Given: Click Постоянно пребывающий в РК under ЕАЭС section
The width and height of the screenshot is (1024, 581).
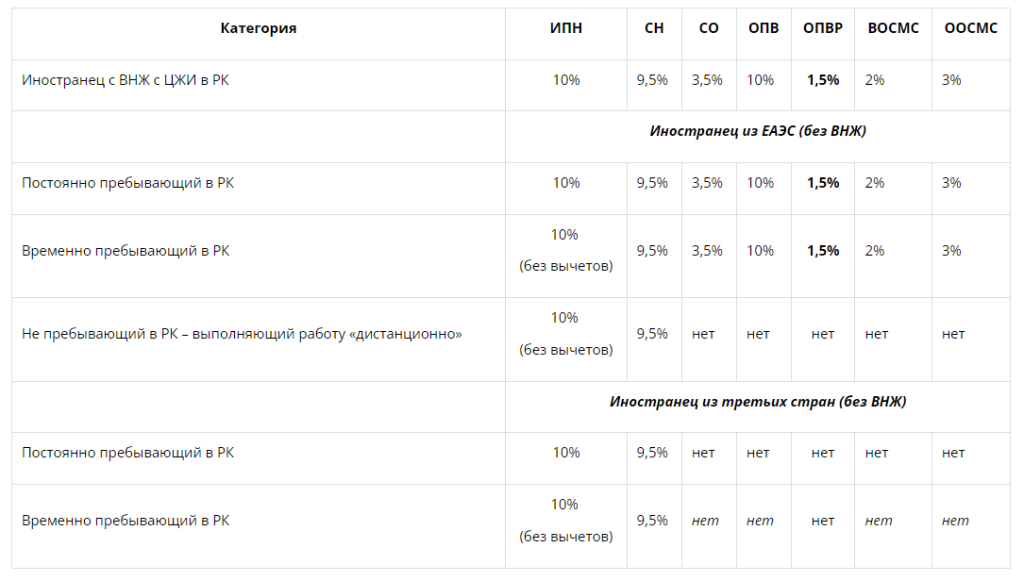Looking at the screenshot, I should point(128,183).
